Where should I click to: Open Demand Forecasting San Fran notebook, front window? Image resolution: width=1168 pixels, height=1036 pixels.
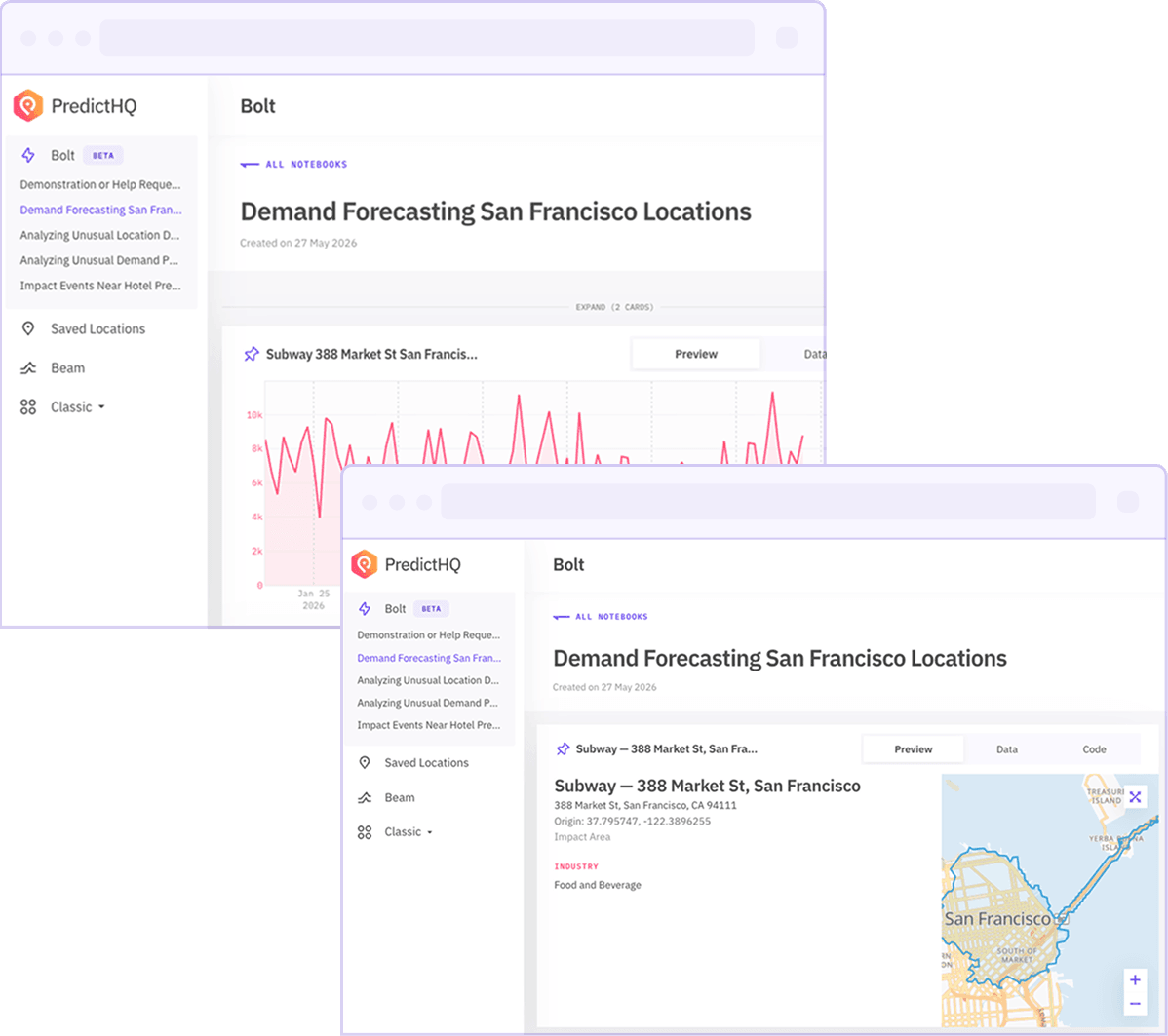(x=429, y=658)
